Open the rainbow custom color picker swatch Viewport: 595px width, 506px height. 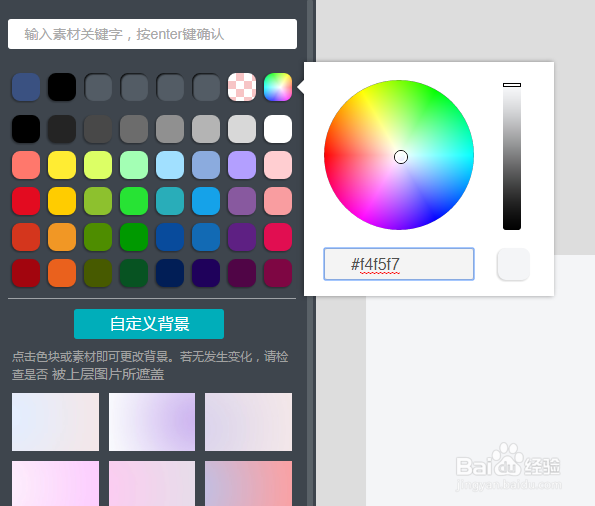[x=278, y=87]
